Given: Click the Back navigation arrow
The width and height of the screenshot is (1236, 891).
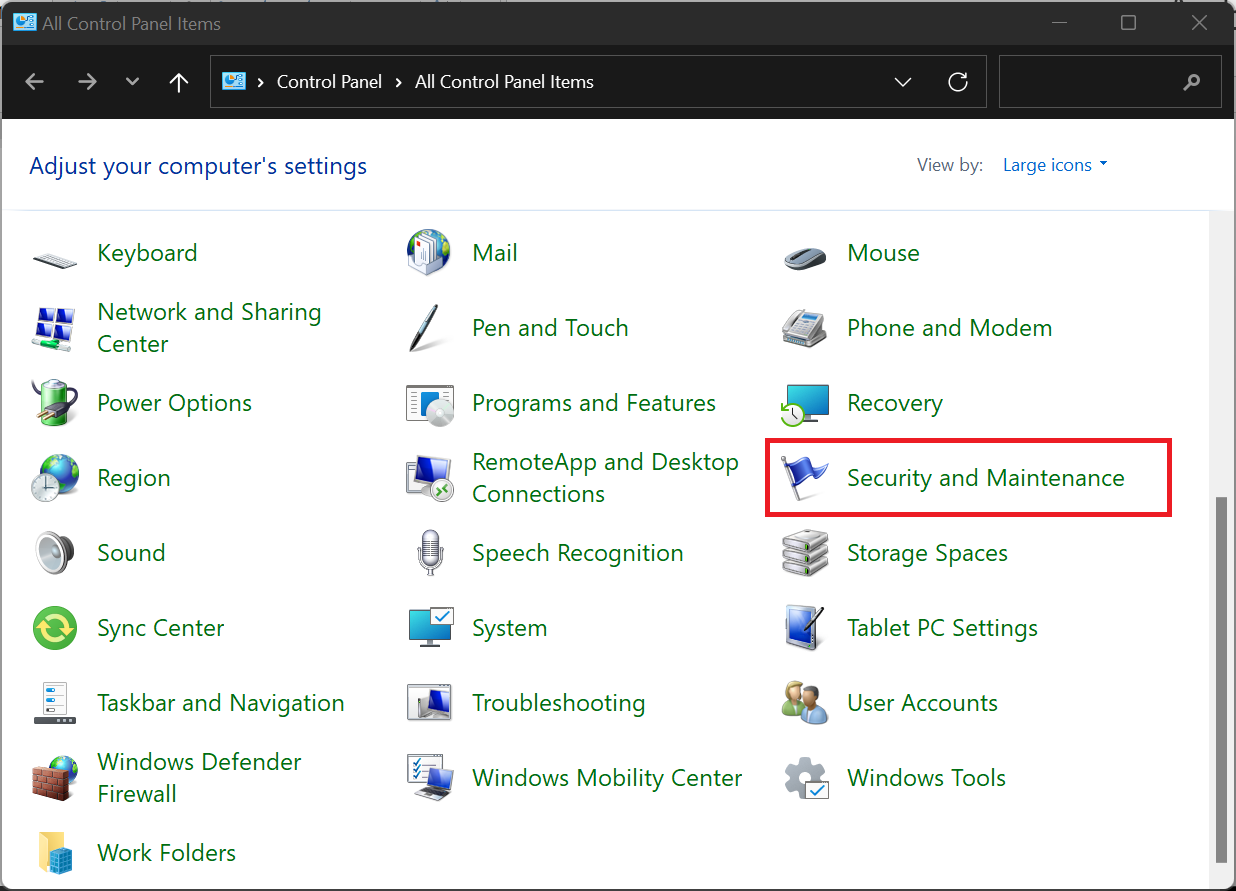Looking at the screenshot, I should click(35, 82).
